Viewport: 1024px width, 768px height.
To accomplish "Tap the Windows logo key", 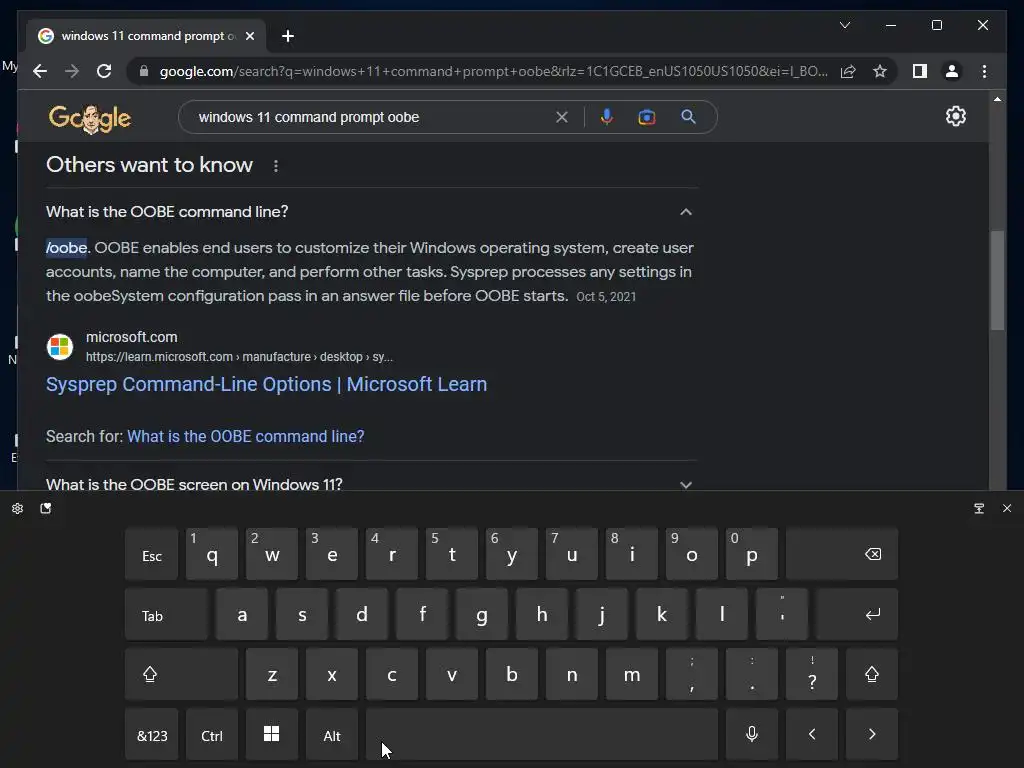I will click(x=272, y=735).
